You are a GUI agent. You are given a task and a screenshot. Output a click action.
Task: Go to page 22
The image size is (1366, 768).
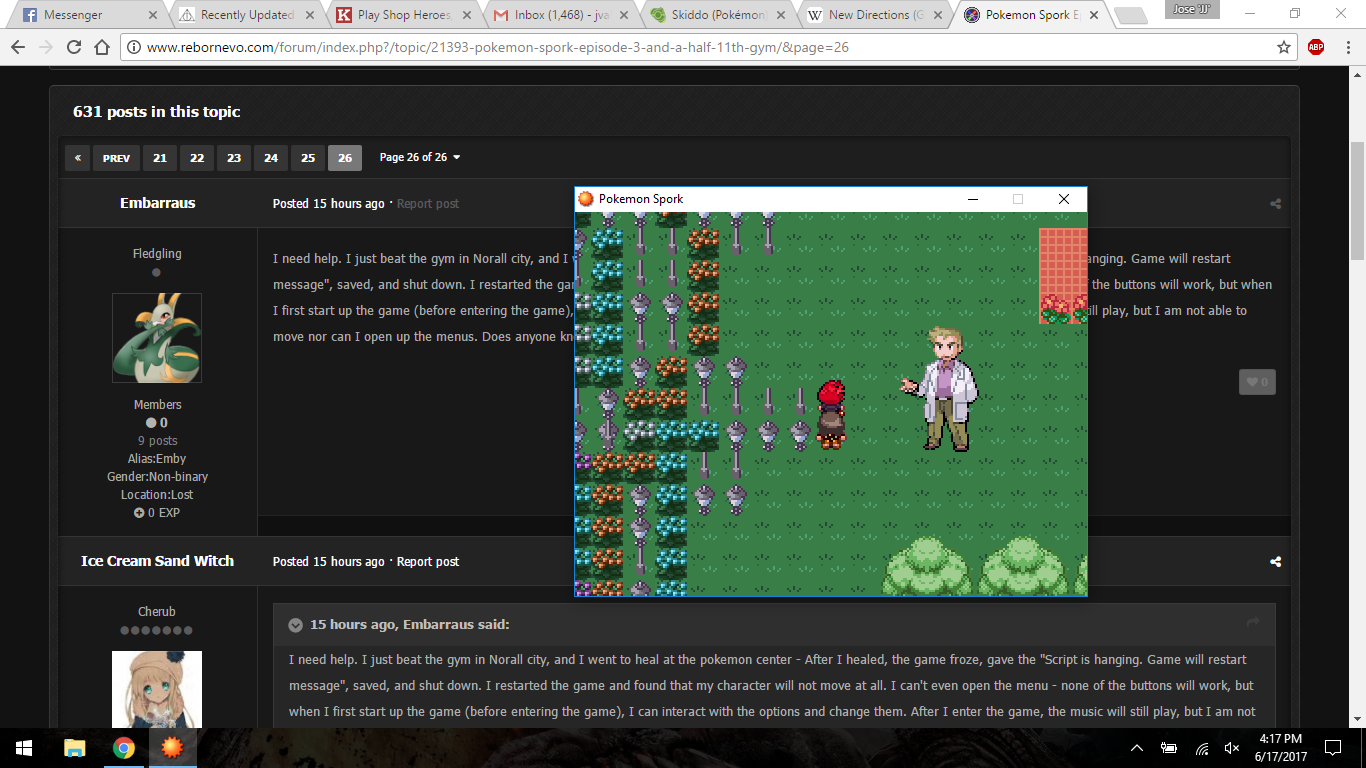tap(196, 158)
